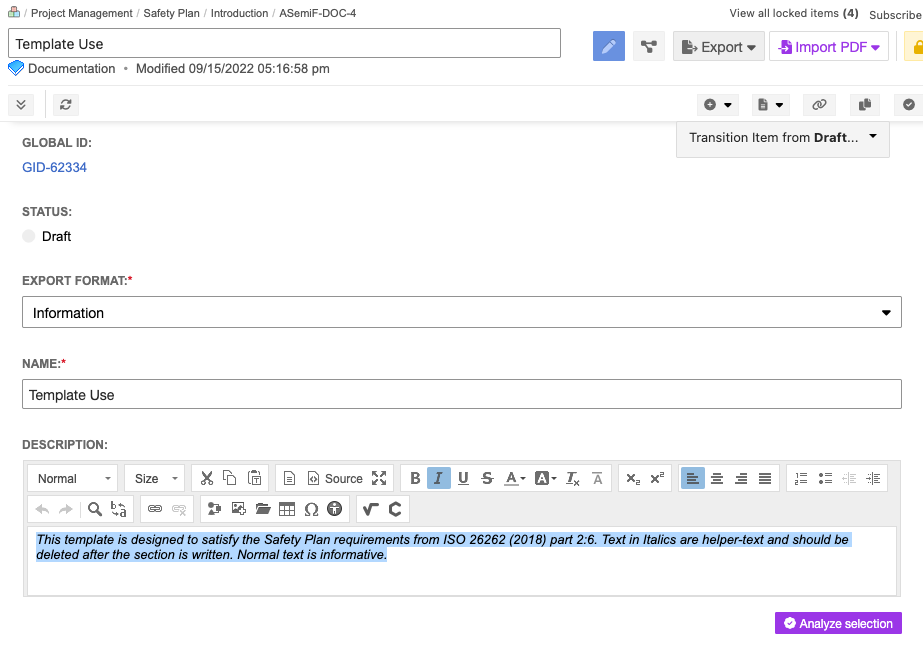Click the refresh icon
The height and width of the screenshot is (647, 923).
(x=65, y=105)
